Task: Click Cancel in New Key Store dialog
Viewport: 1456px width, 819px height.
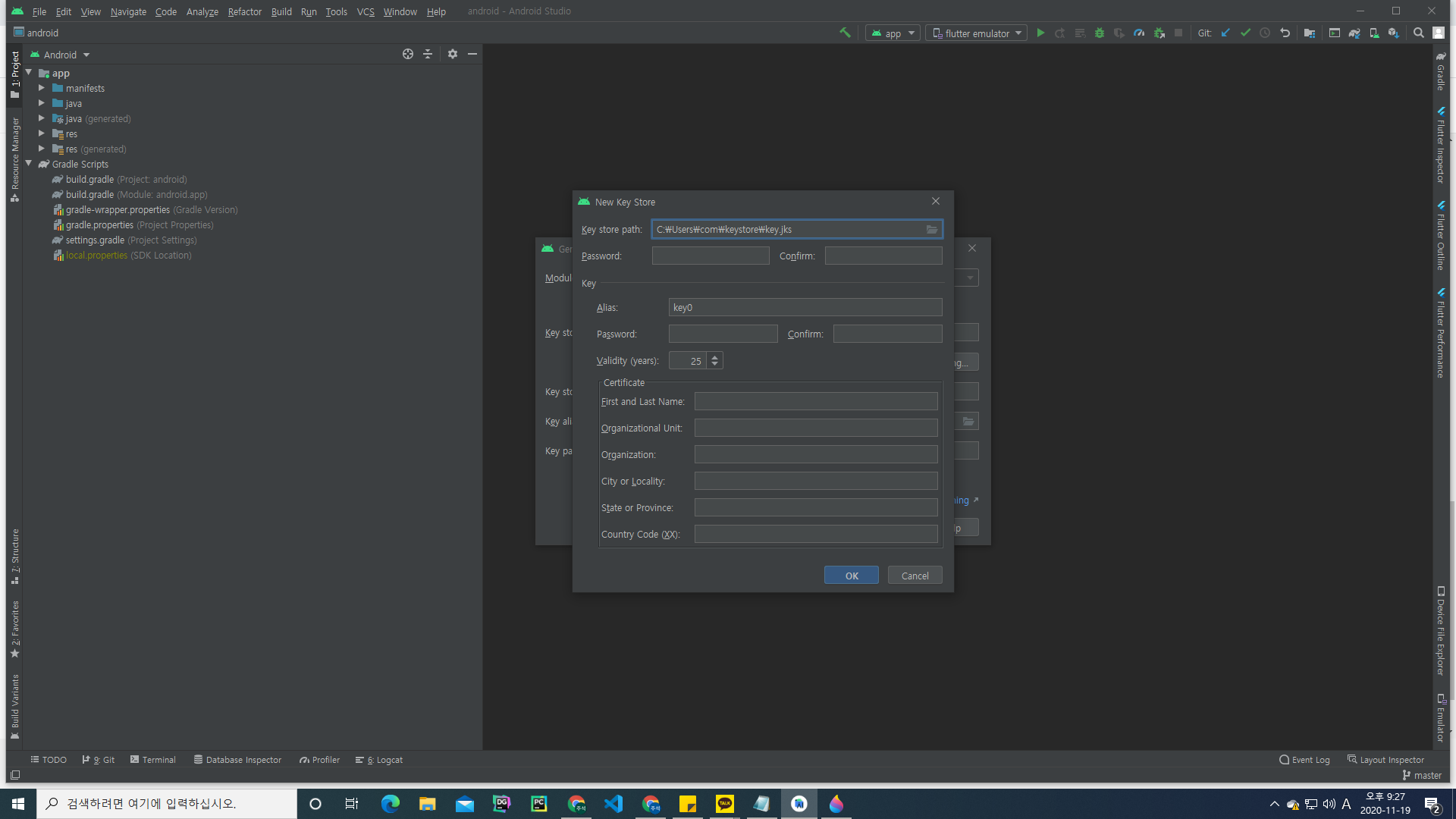Action: click(915, 576)
